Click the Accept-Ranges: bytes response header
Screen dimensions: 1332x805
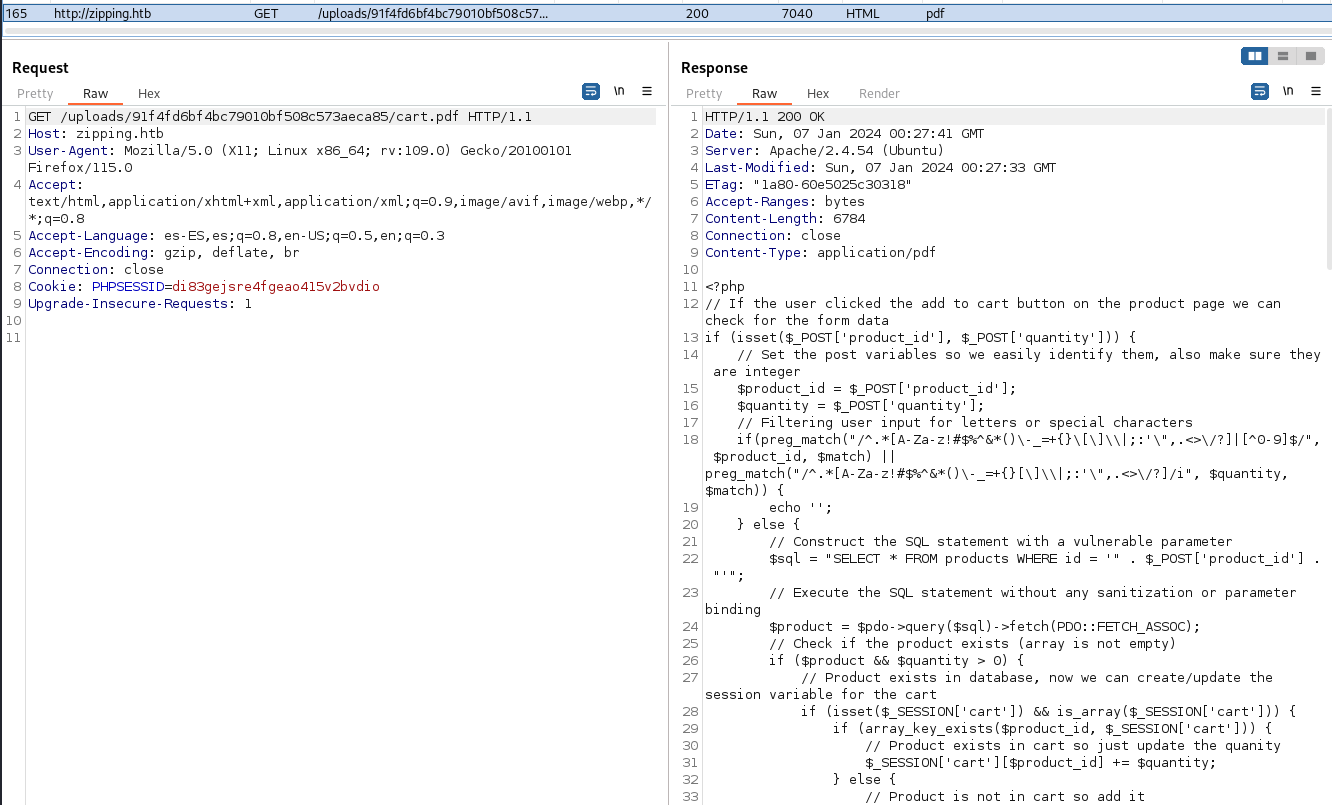click(785, 202)
